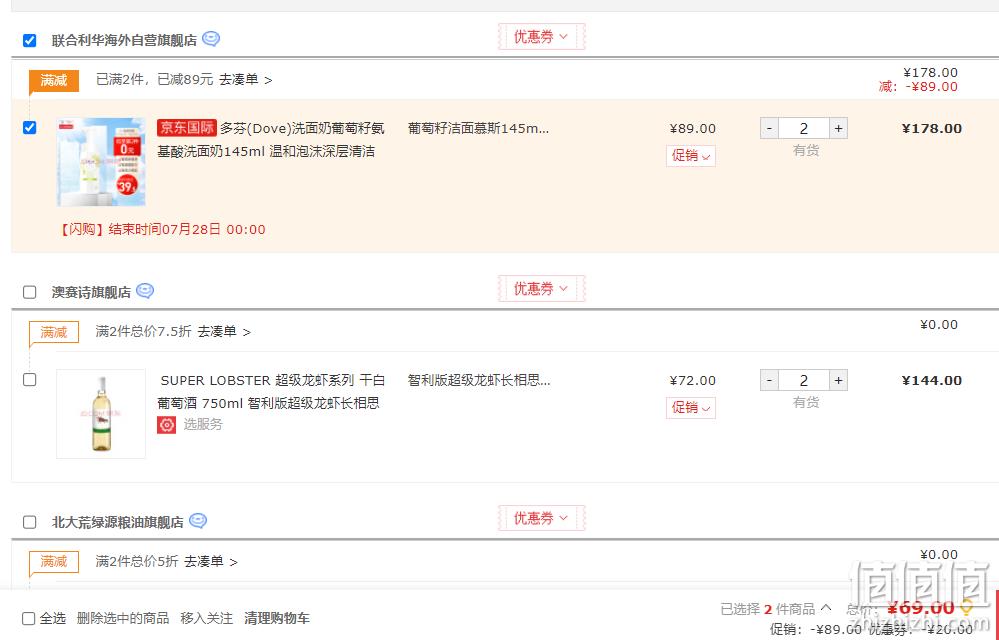The image size is (999, 640).
Task: Check the 北大荒绿源粮油旗舰店 store checkbox
Action: click(29, 522)
